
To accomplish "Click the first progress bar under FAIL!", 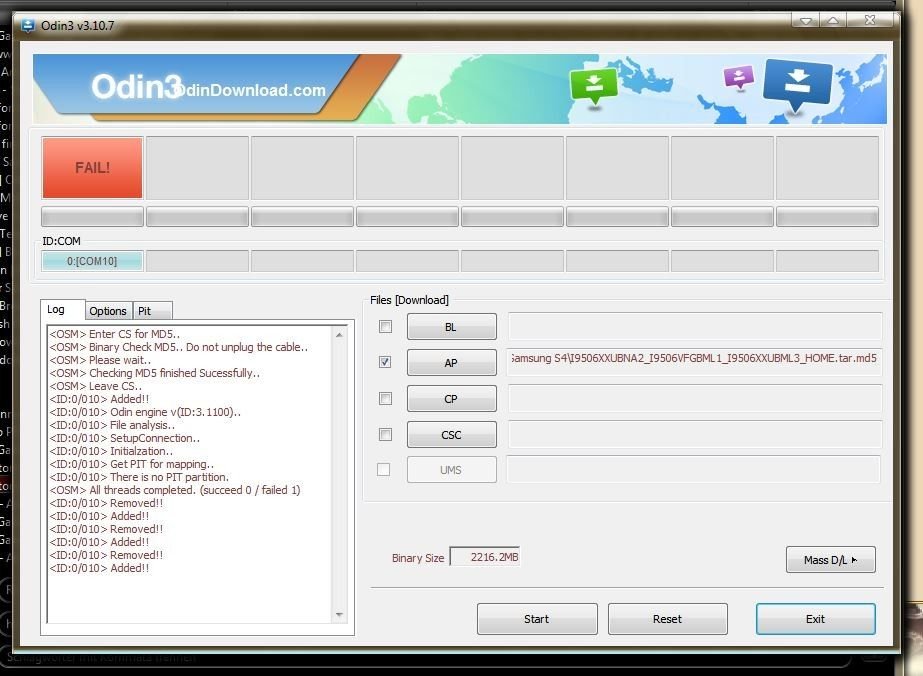I will coord(92,217).
